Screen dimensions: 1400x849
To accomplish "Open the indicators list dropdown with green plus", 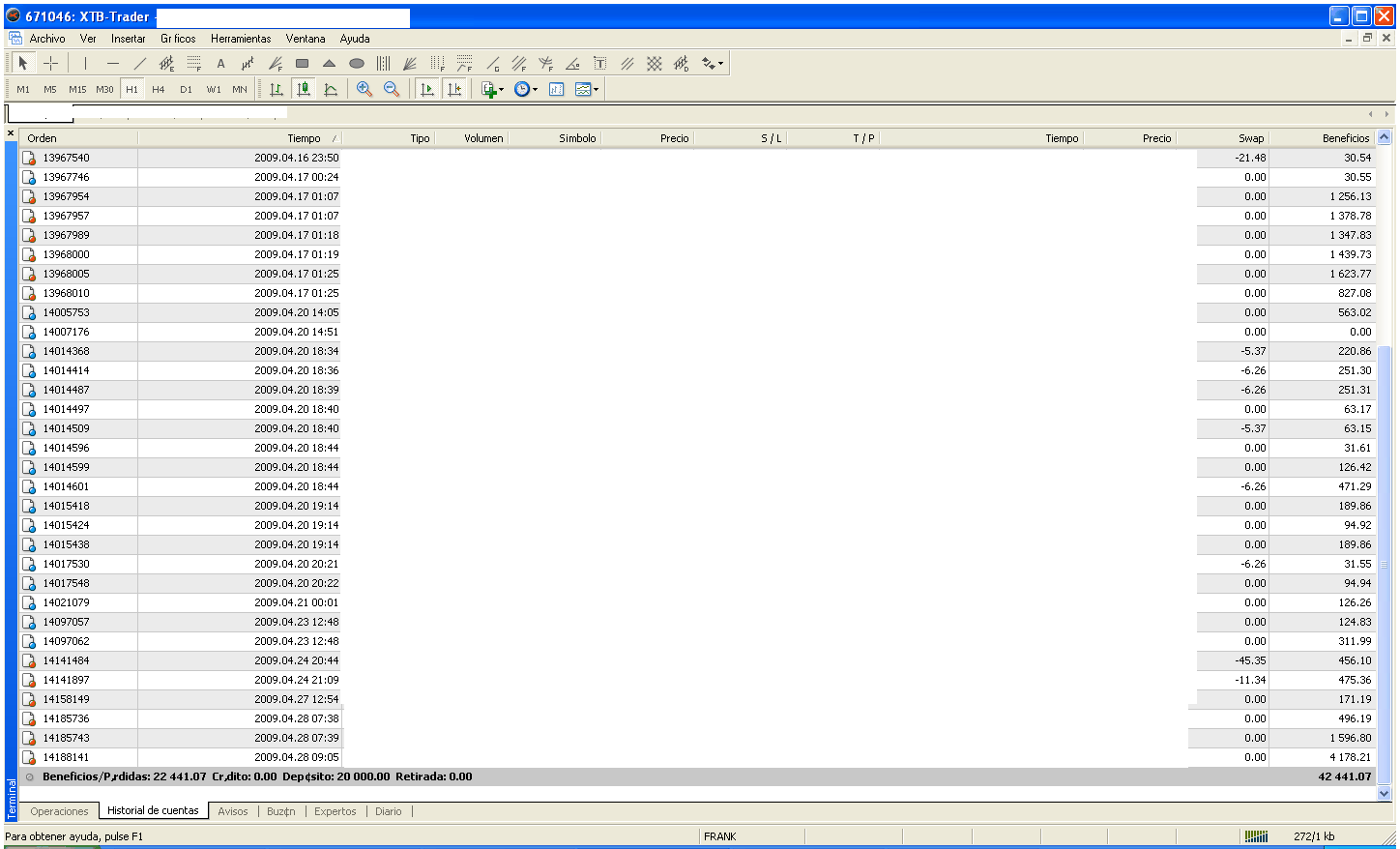I will point(493,89).
